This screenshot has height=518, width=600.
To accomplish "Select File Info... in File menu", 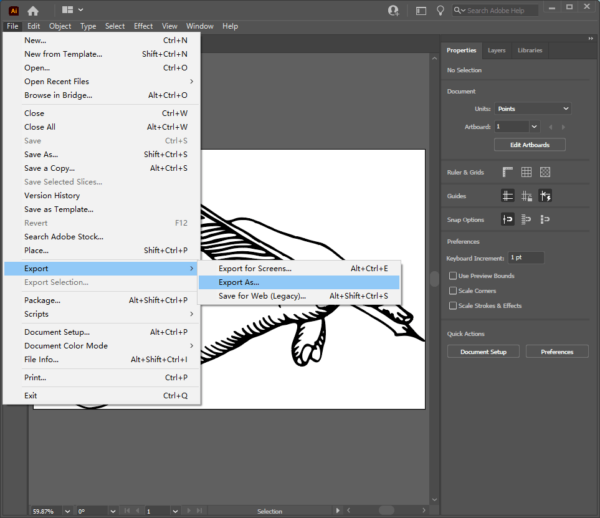I will click(x=102, y=360).
